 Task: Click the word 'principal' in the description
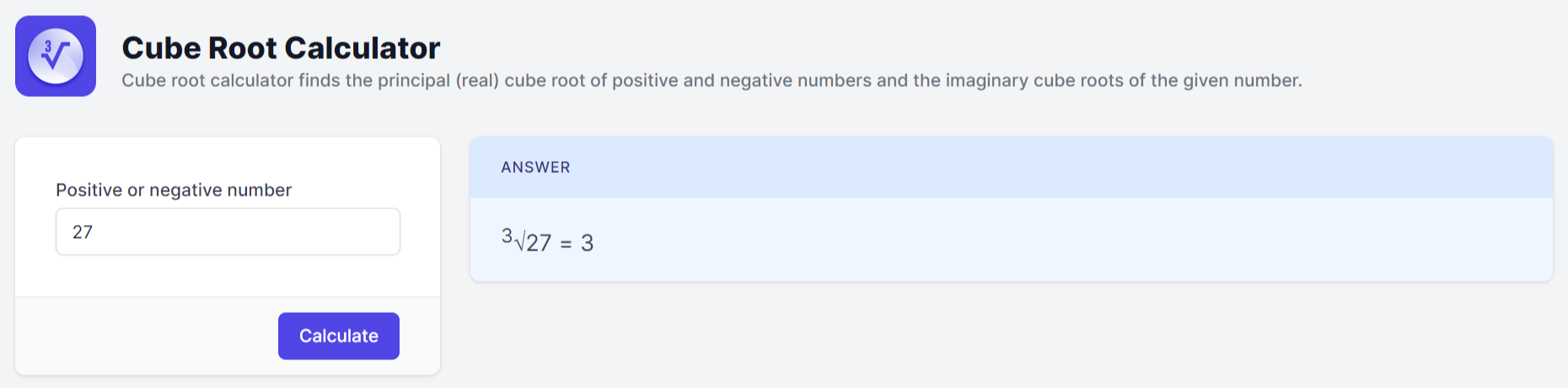413,81
